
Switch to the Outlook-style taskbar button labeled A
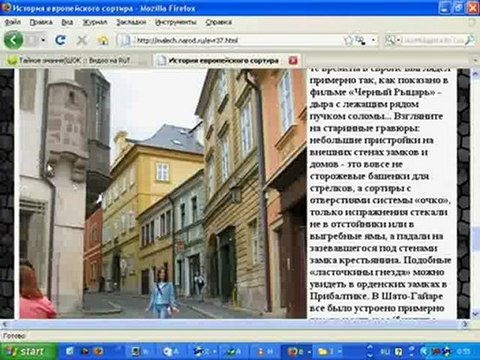click(x=172, y=351)
